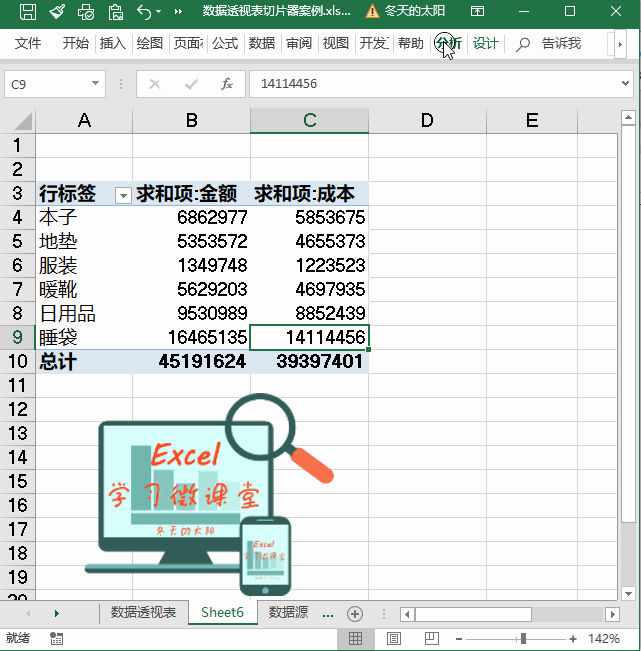This screenshot has height=651, width=641.
Task: Click the format painter brush icon
Action: pos(57,11)
